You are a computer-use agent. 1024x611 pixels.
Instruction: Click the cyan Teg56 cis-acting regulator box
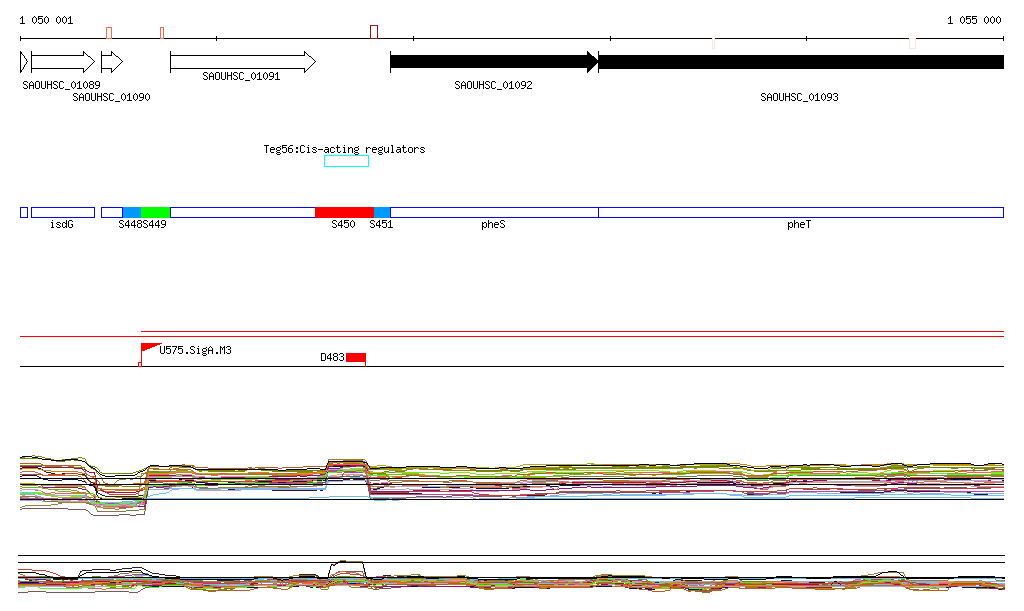tap(346, 161)
